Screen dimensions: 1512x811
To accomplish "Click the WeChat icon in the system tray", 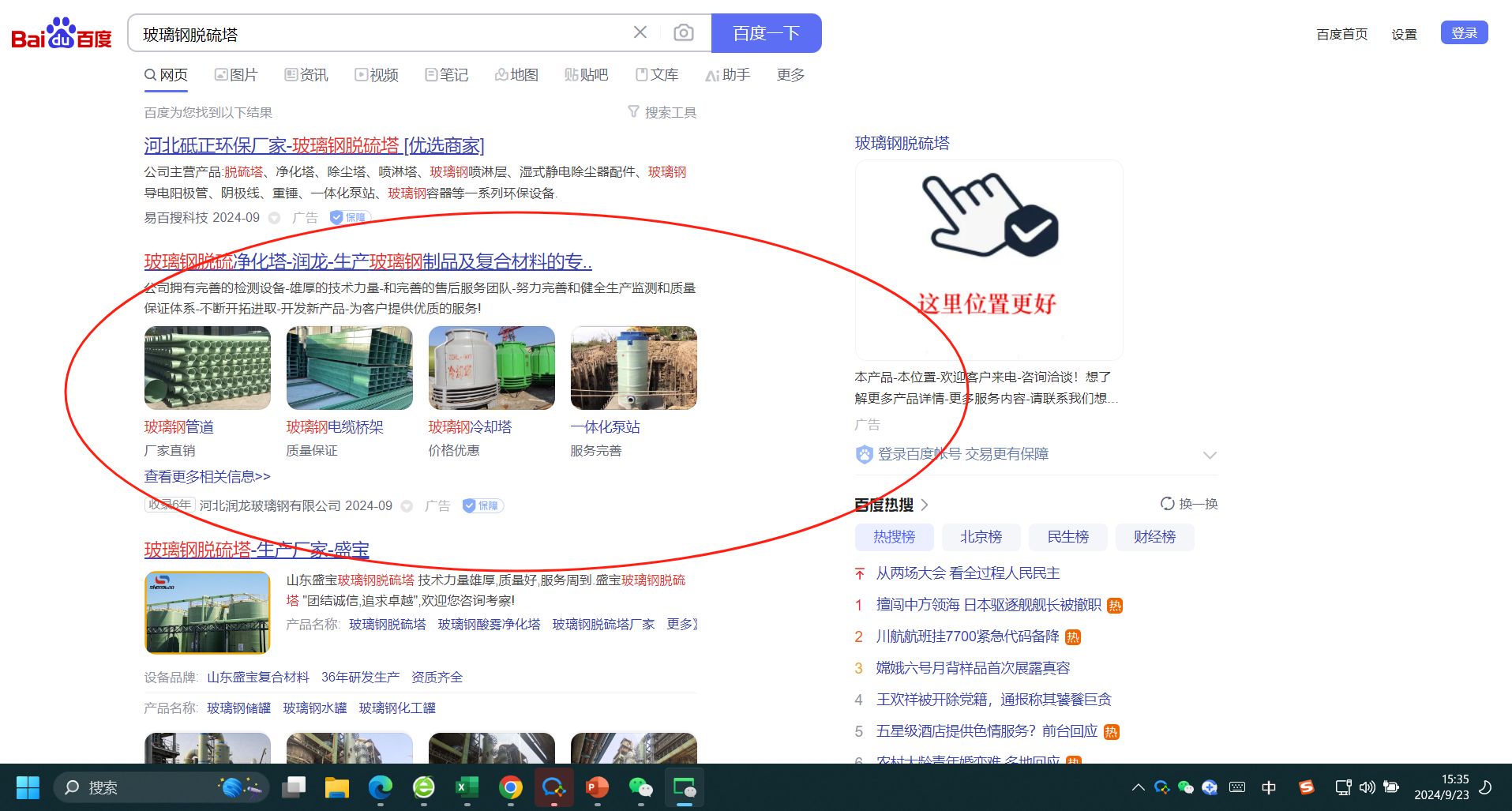I will (1185, 787).
